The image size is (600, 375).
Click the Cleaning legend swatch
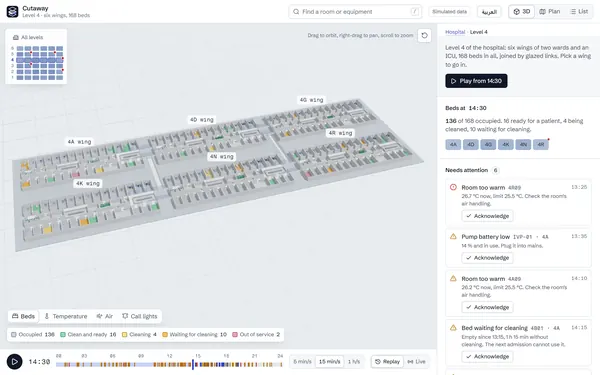(x=124, y=334)
